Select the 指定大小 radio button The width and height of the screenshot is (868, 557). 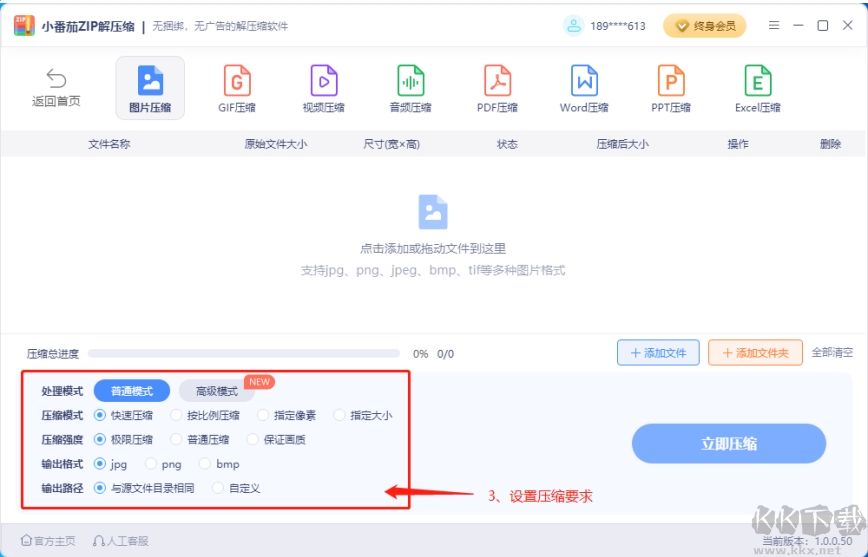pos(339,415)
